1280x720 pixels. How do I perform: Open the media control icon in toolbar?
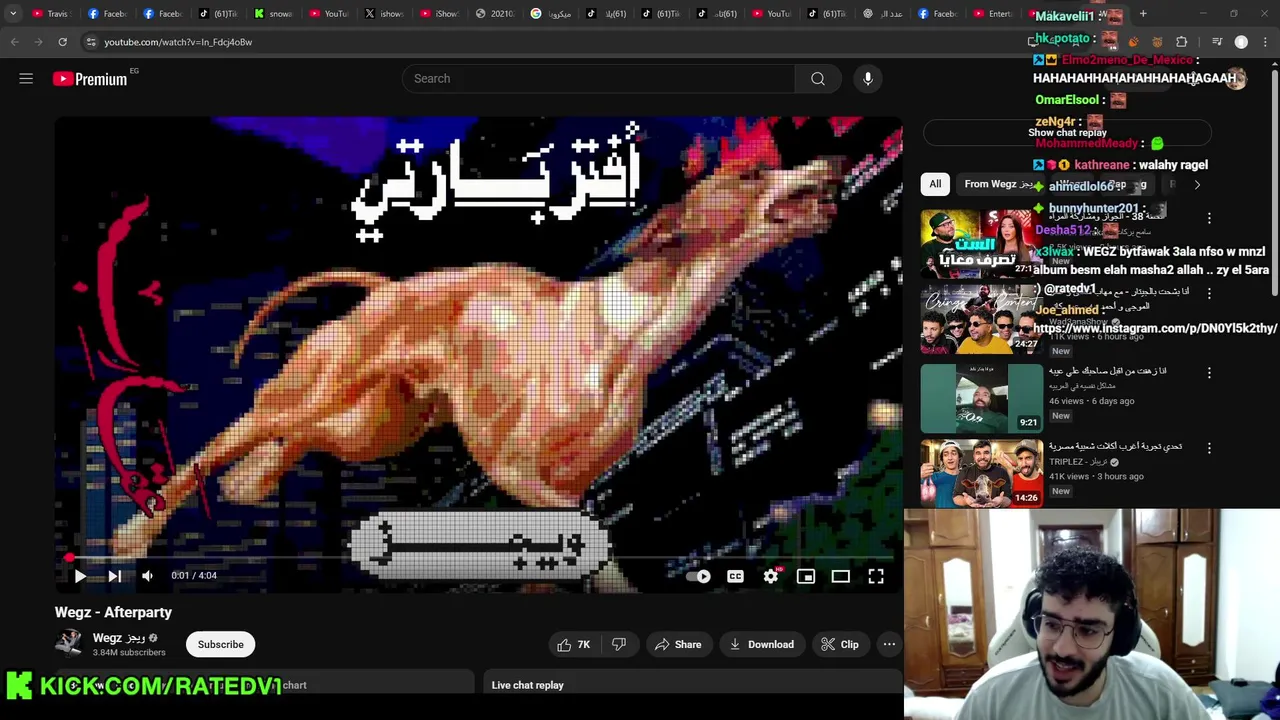pyautogui.click(x=1217, y=42)
